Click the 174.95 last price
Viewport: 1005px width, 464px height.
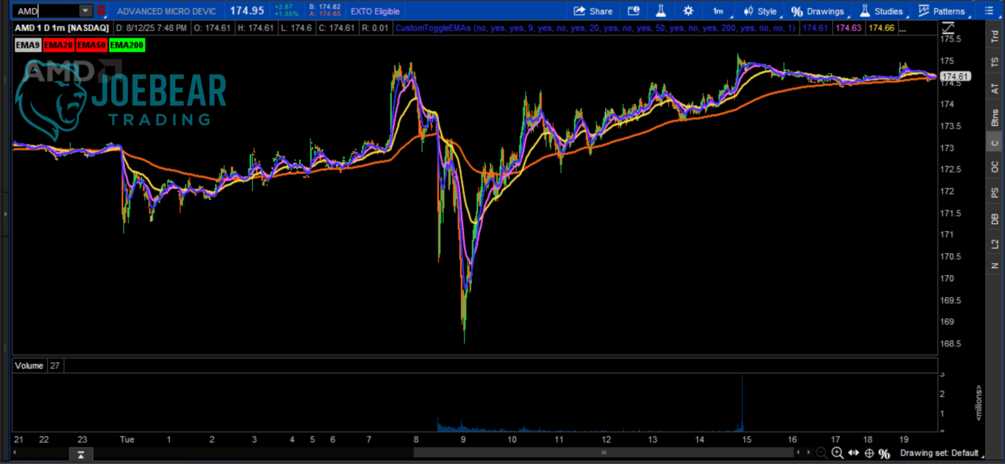(x=247, y=12)
